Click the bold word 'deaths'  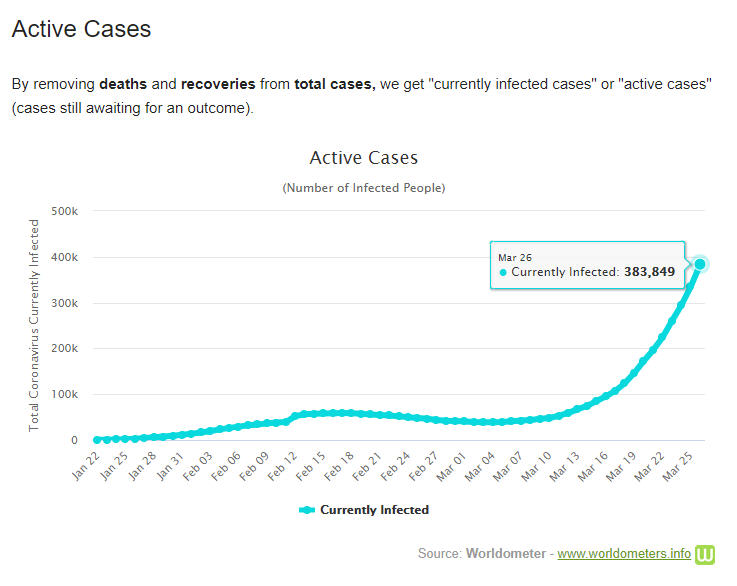[x=123, y=85]
